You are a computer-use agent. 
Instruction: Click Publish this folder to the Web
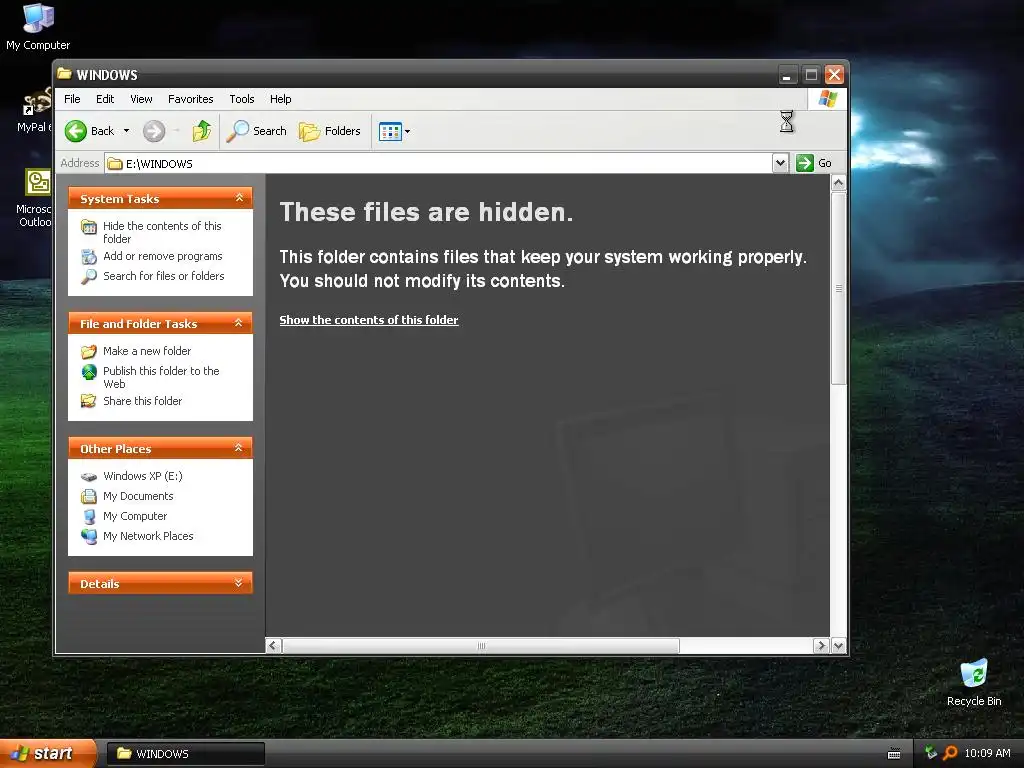(161, 377)
